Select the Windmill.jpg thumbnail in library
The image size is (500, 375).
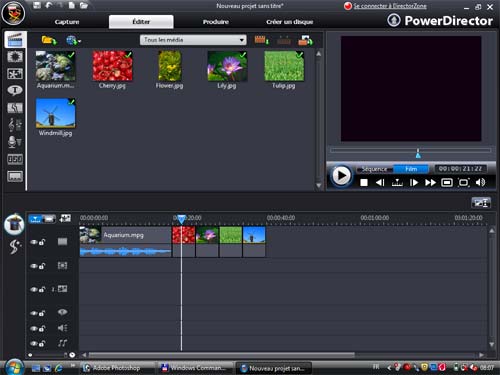[x=55, y=113]
